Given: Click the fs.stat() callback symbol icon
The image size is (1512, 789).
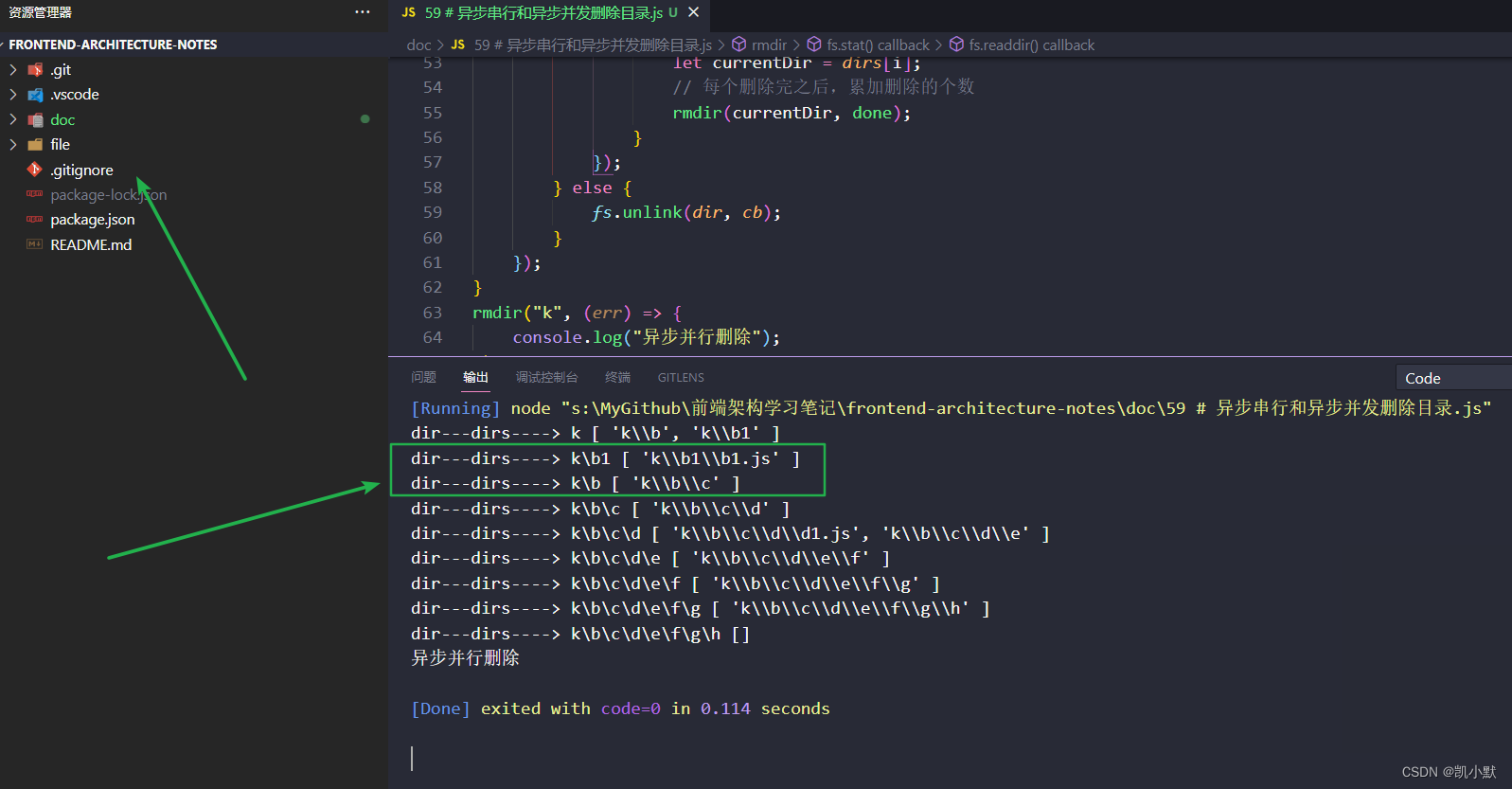Looking at the screenshot, I should (x=814, y=45).
